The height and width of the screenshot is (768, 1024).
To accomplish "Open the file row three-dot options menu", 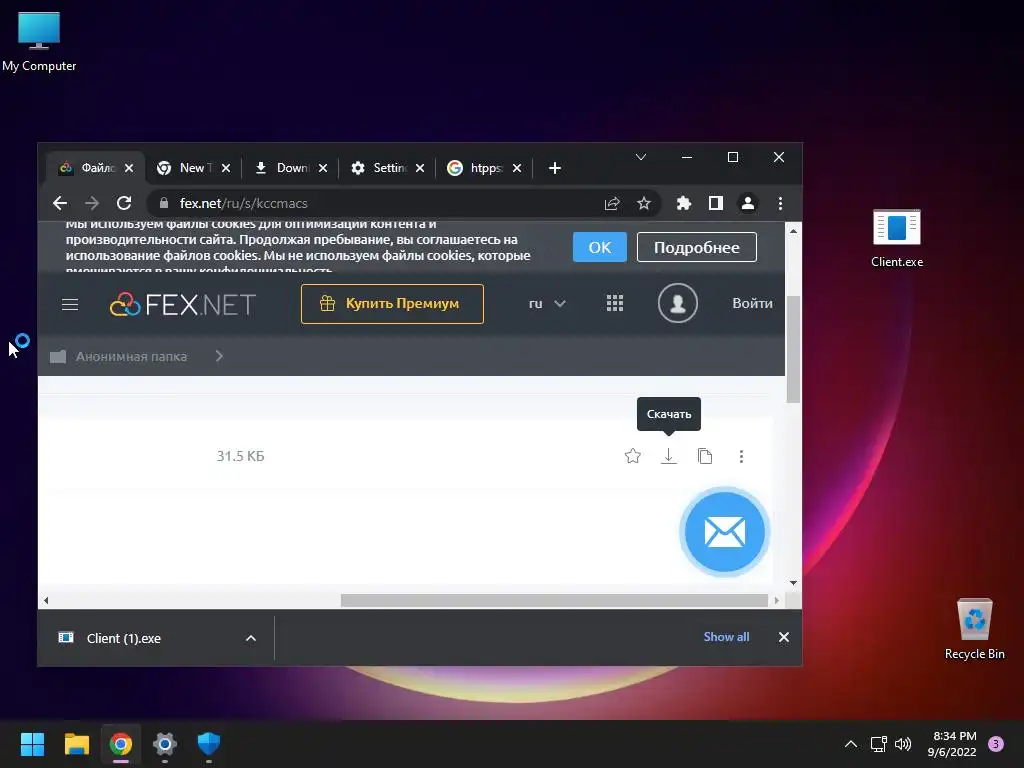I will tap(741, 456).
